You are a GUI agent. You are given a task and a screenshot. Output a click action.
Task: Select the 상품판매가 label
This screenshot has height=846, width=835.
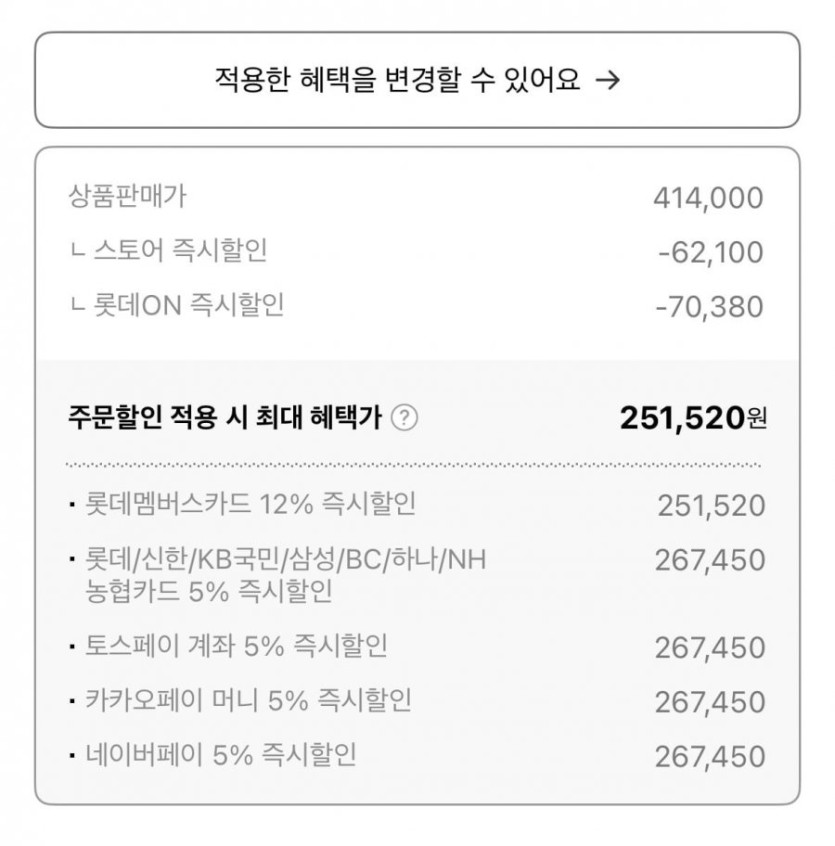pyautogui.click(x=127, y=196)
